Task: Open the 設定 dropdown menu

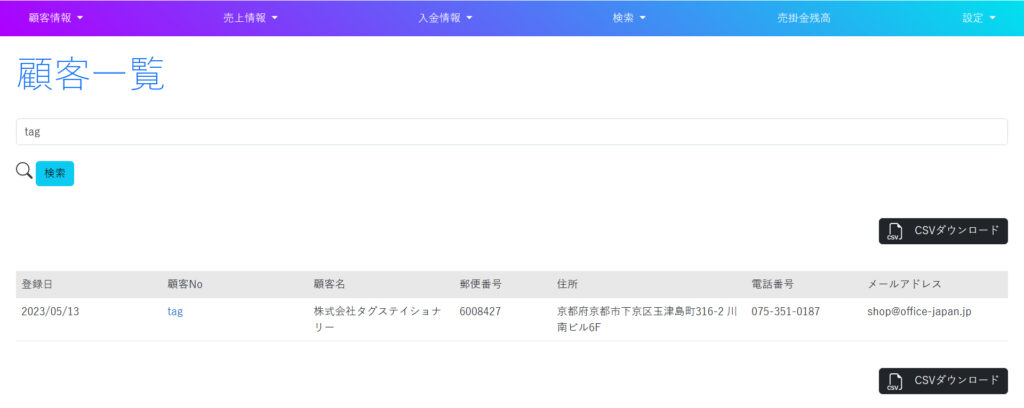Action: click(x=979, y=18)
